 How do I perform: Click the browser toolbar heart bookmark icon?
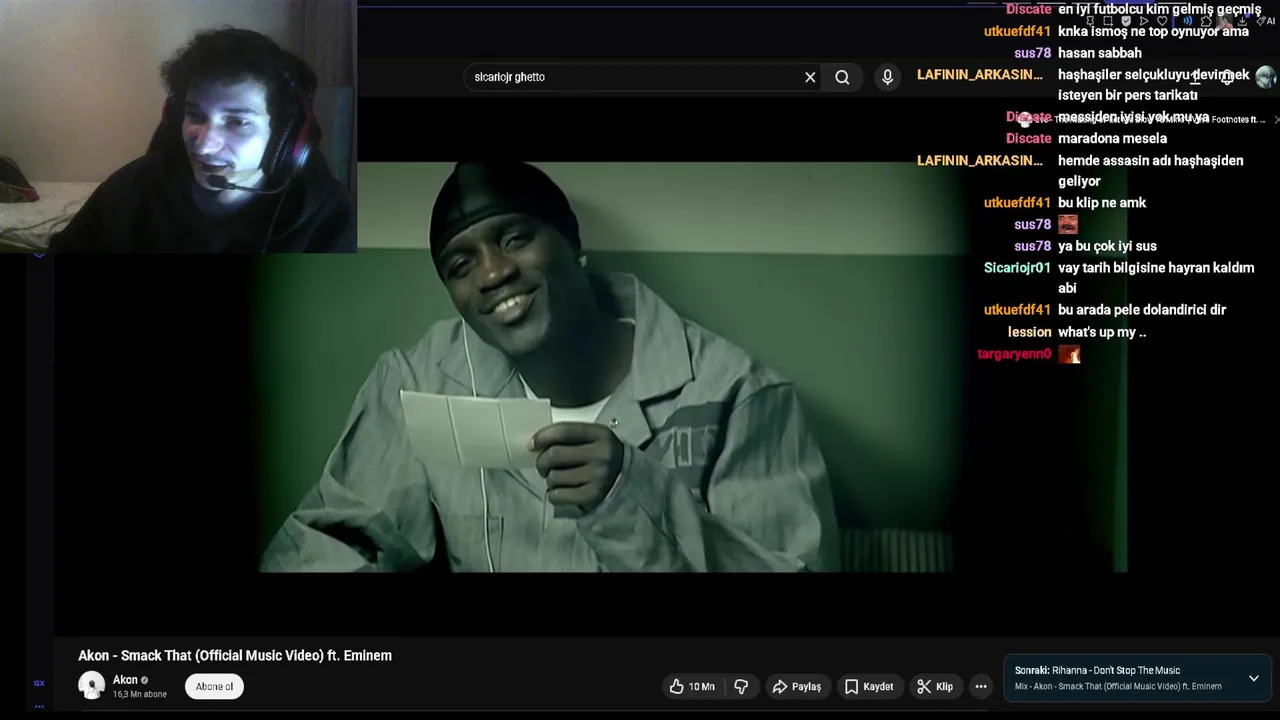(x=1161, y=20)
